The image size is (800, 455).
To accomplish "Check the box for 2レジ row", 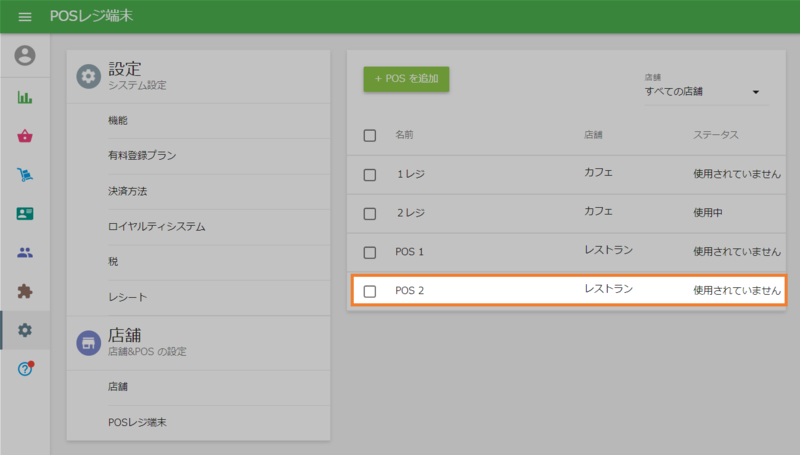I will click(370, 213).
